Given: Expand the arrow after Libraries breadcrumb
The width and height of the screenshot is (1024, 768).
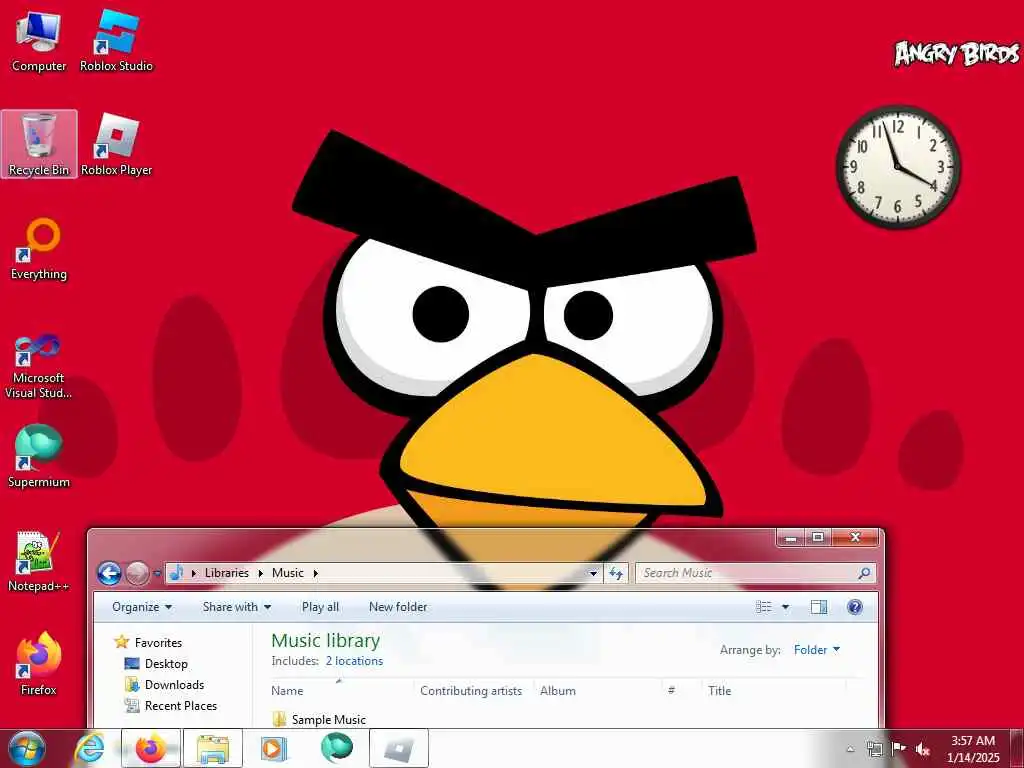Looking at the screenshot, I should (261, 573).
